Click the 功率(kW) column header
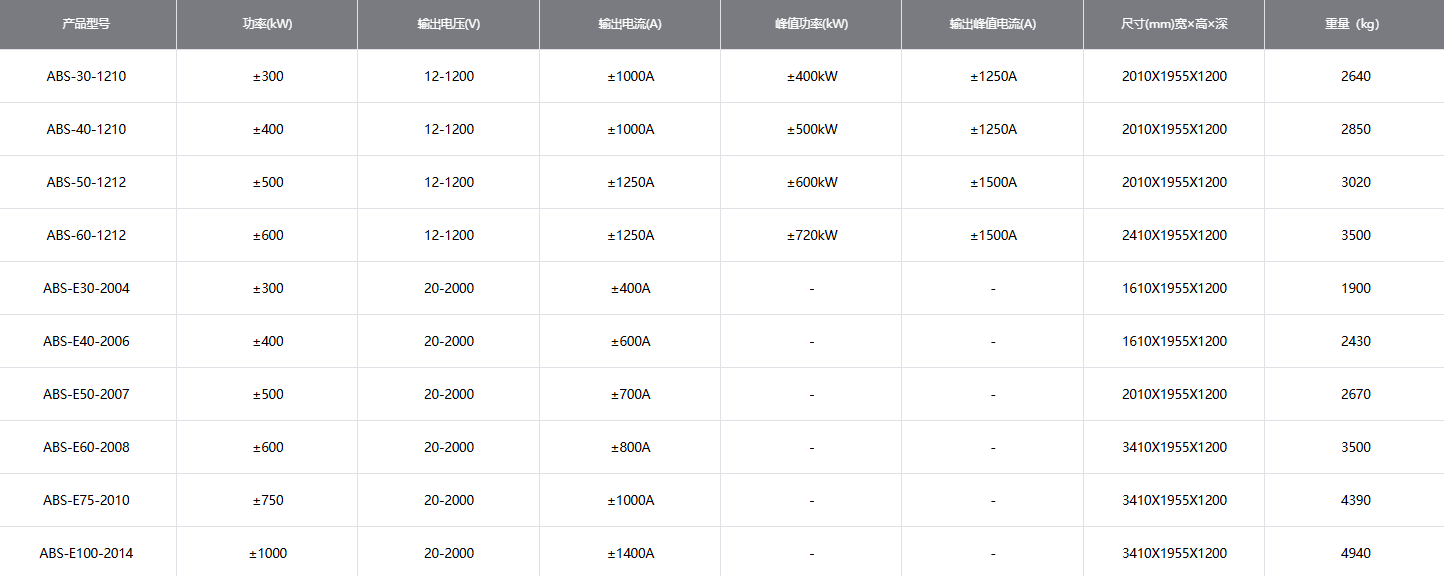 coord(267,24)
